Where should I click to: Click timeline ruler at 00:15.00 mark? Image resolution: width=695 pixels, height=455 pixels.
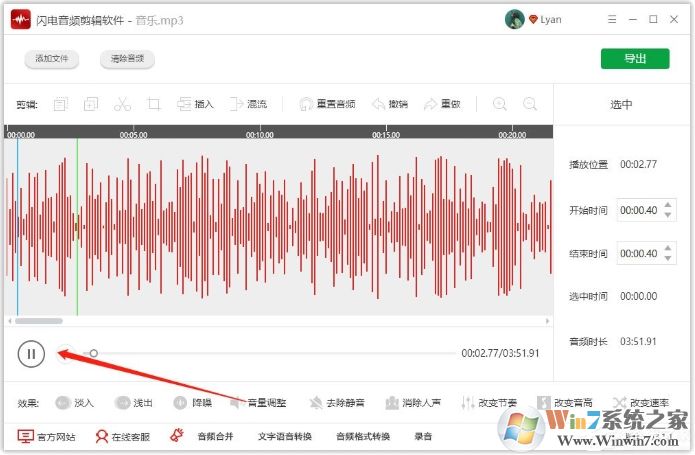(x=386, y=134)
